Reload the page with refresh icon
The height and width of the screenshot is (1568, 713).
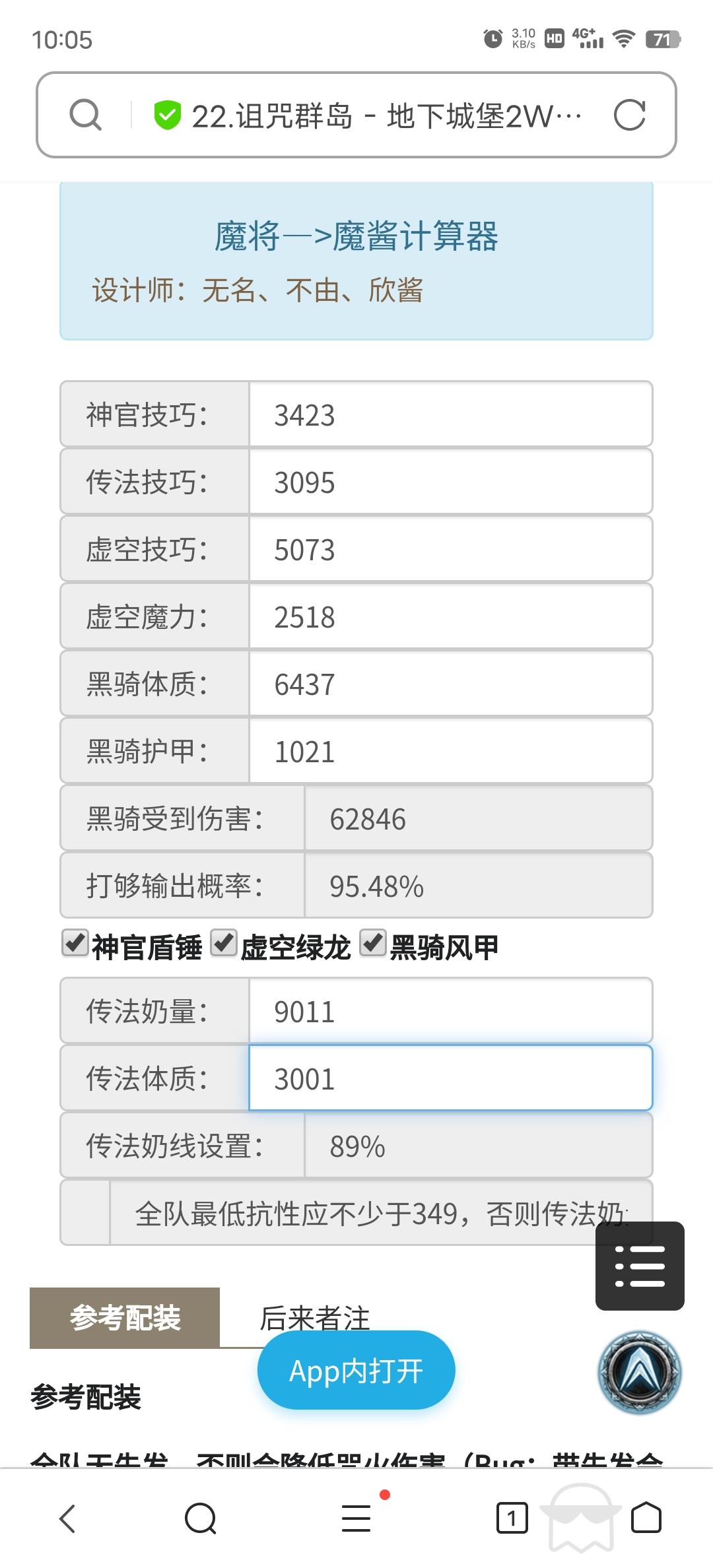pos(629,115)
